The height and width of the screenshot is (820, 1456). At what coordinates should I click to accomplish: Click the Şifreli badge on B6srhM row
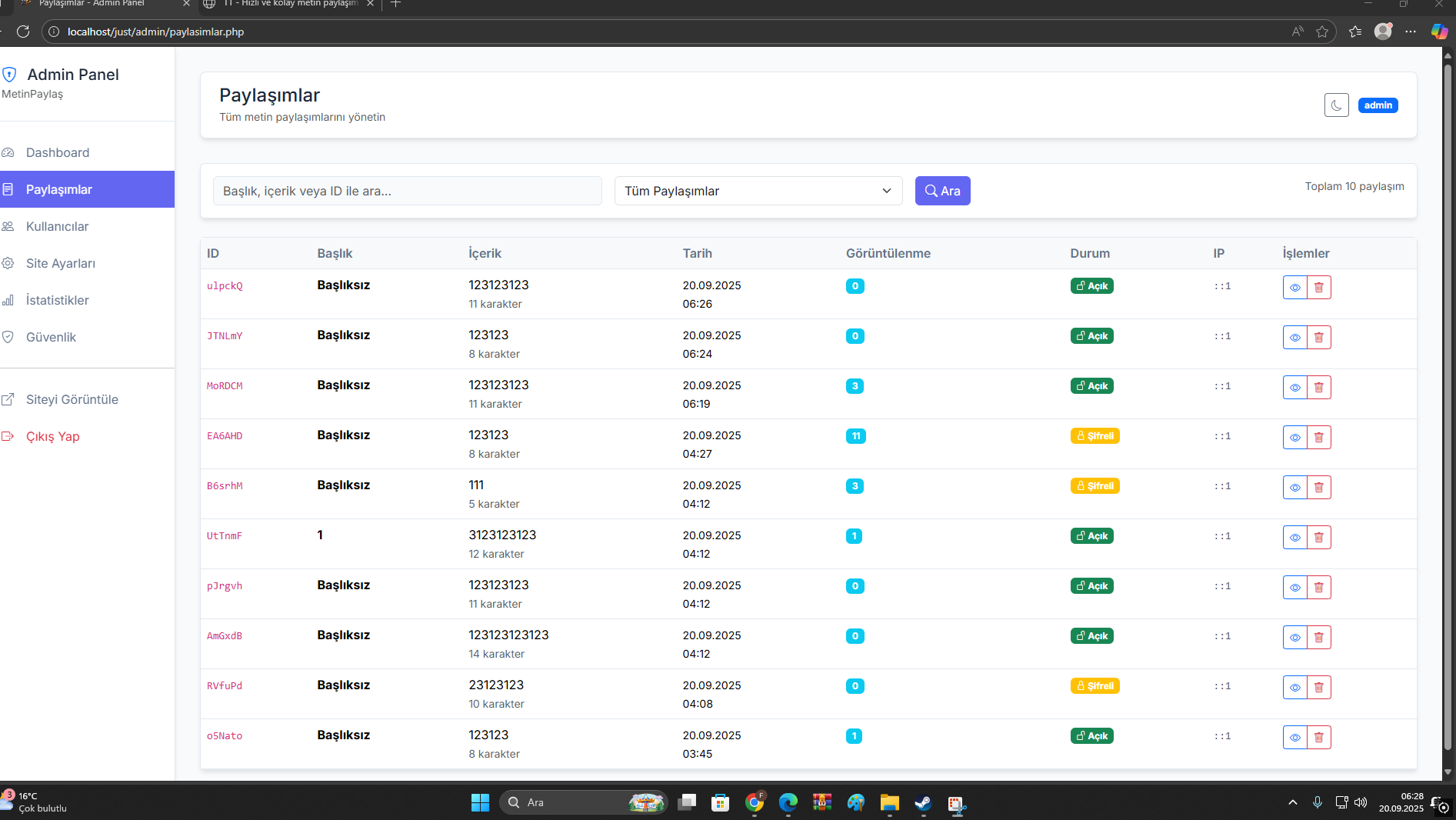click(x=1094, y=486)
